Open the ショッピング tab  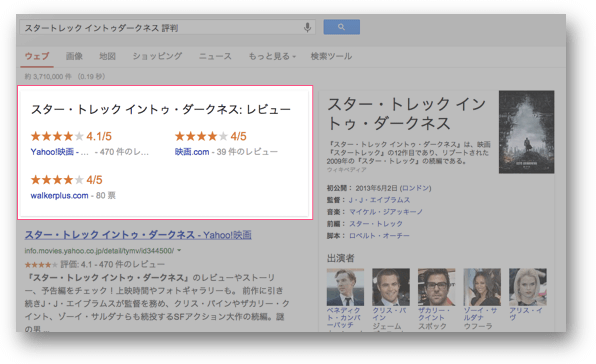click(157, 56)
